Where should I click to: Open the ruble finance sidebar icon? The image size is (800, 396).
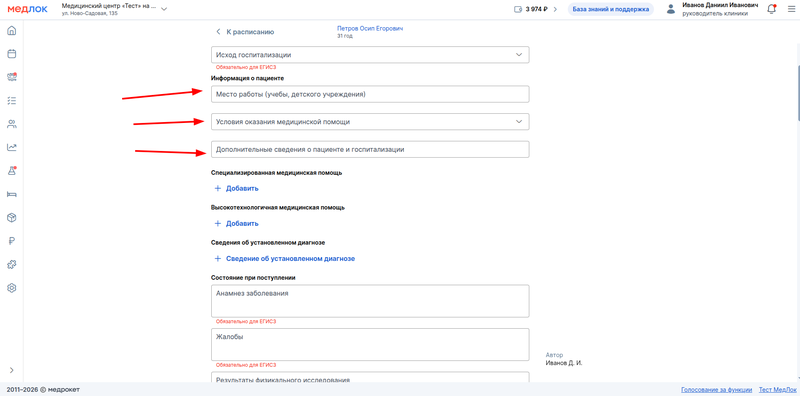pos(12,241)
